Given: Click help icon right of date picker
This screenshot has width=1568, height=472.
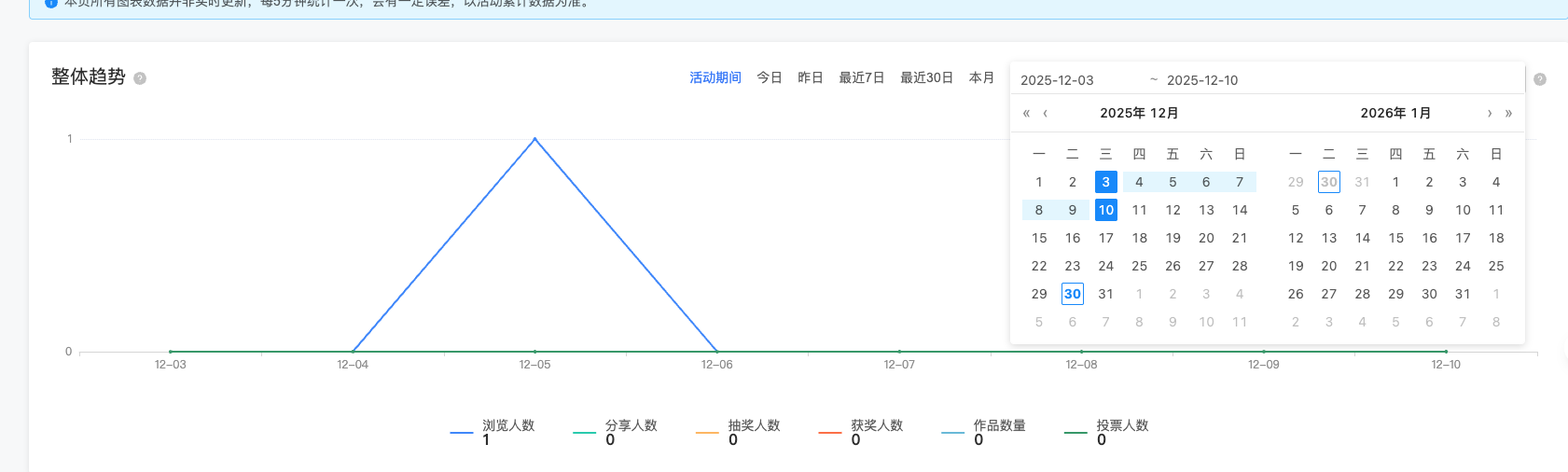Looking at the screenshot, I should click(1540, 79).
